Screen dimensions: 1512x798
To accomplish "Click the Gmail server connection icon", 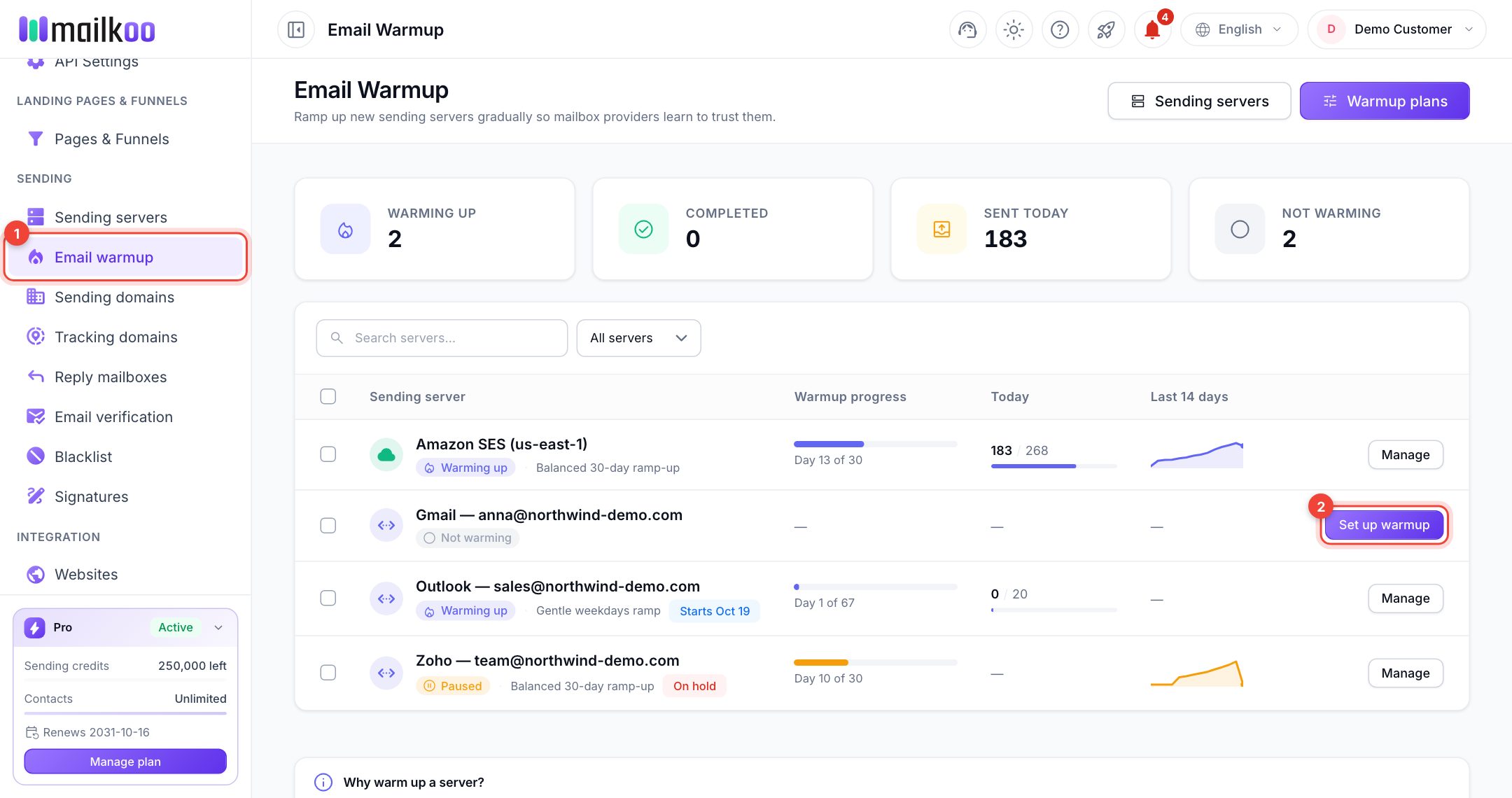I will click(x=386, y=526).
